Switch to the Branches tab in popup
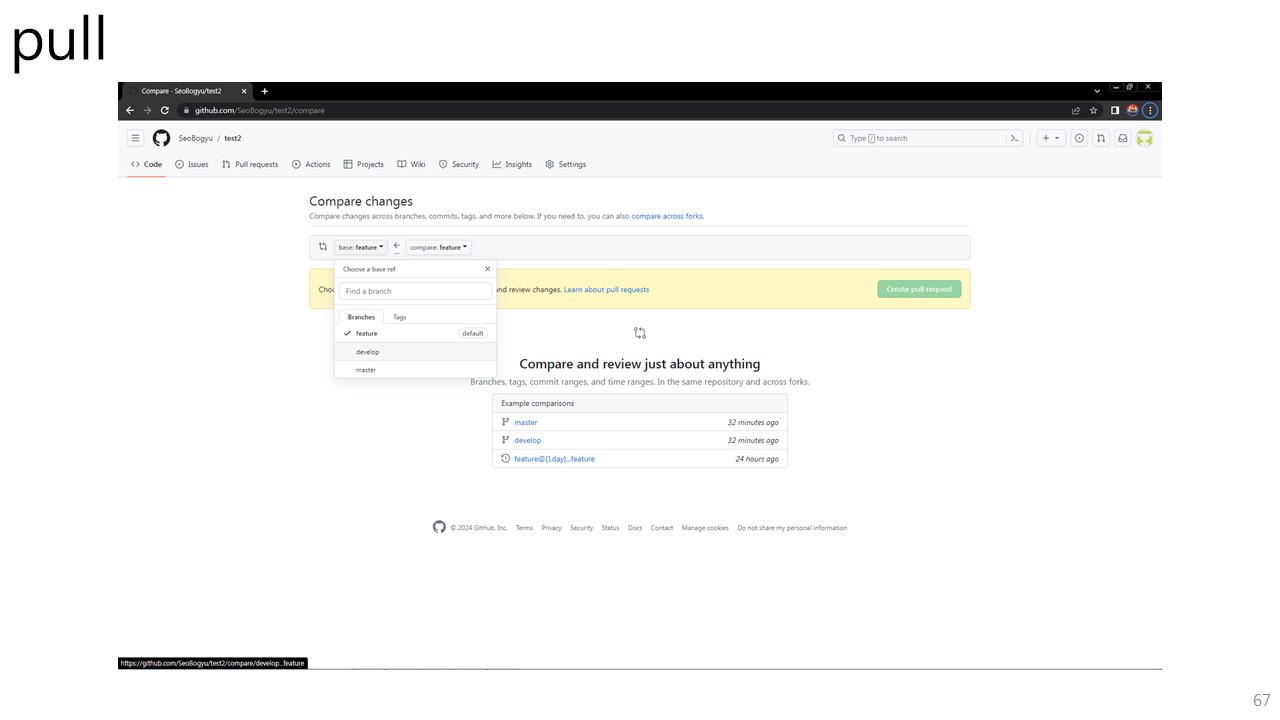 click(361, 317)
